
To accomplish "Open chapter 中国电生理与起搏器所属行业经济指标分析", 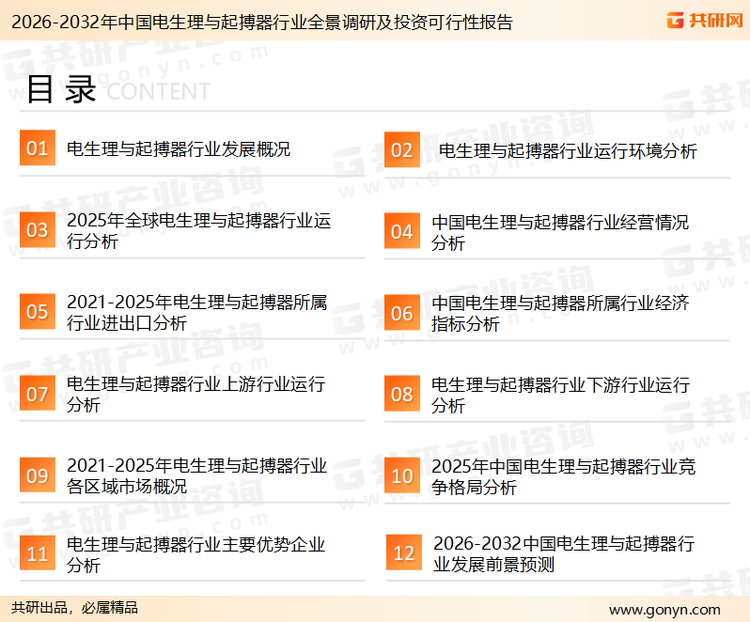I will pos(560,313).
